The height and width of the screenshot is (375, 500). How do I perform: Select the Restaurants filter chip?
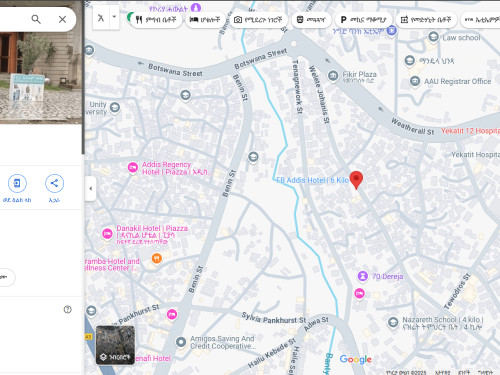(x=156, y=20)
